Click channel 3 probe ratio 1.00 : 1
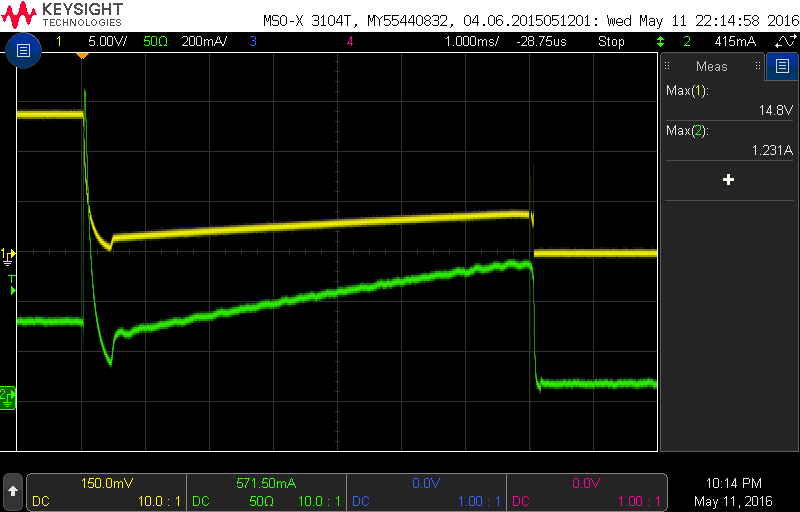The image size is (800, 512). pos(480,501)
